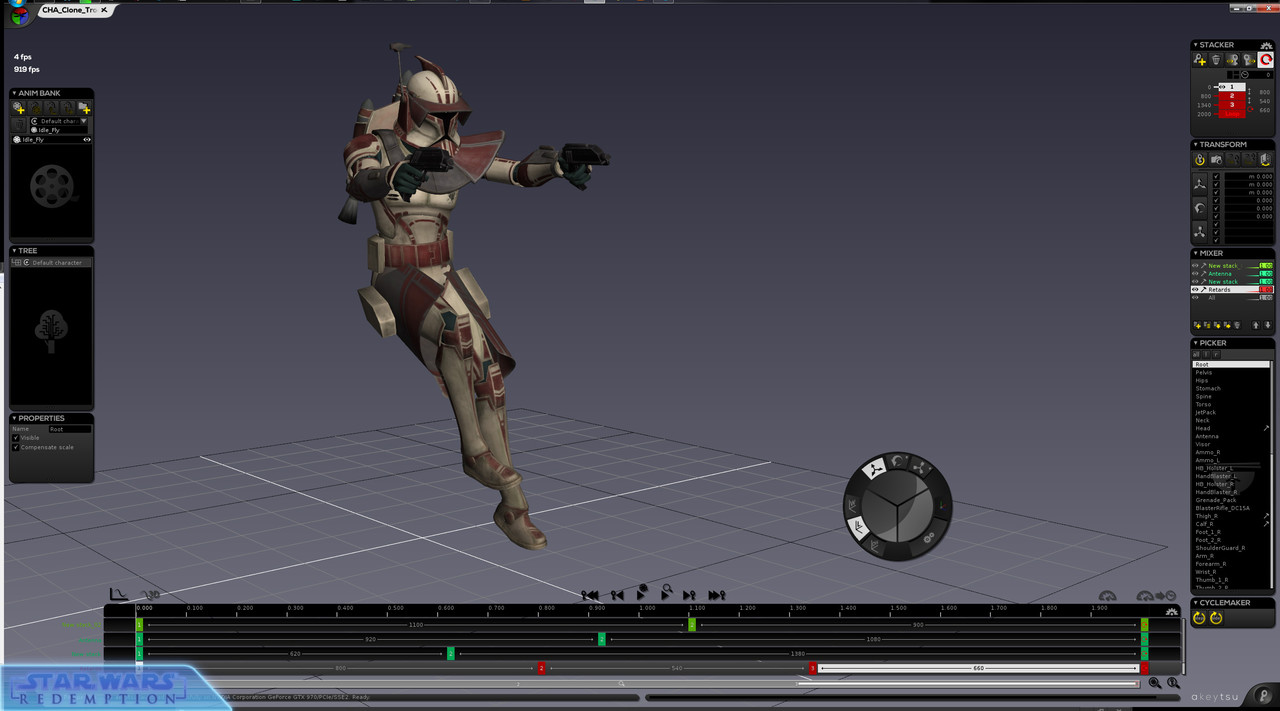Viewport: 1280px width, 711px height.
Task: Click the Name field containing Root
Action: click(x=69, y=429)
